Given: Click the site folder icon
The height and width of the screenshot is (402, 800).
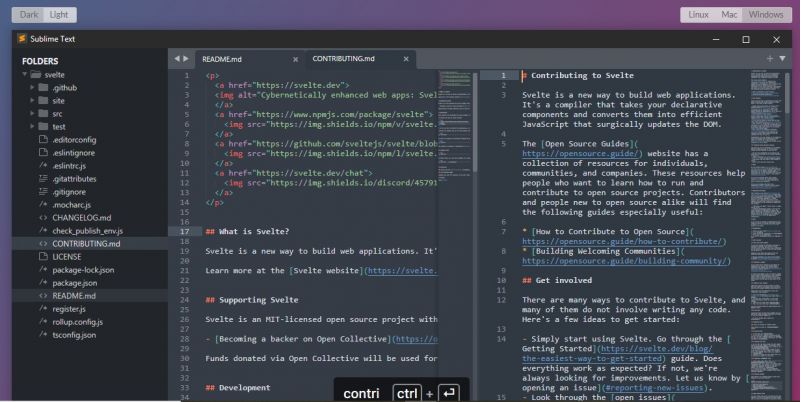Looking at the screenshot, I should tap(43, 100).
